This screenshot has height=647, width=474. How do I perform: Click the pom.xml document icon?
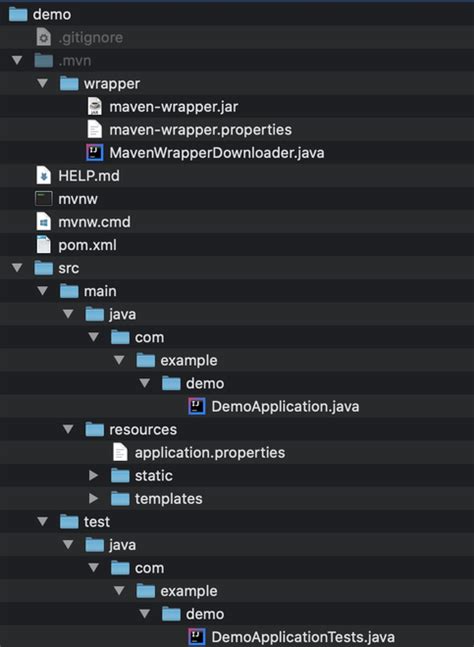44,245
